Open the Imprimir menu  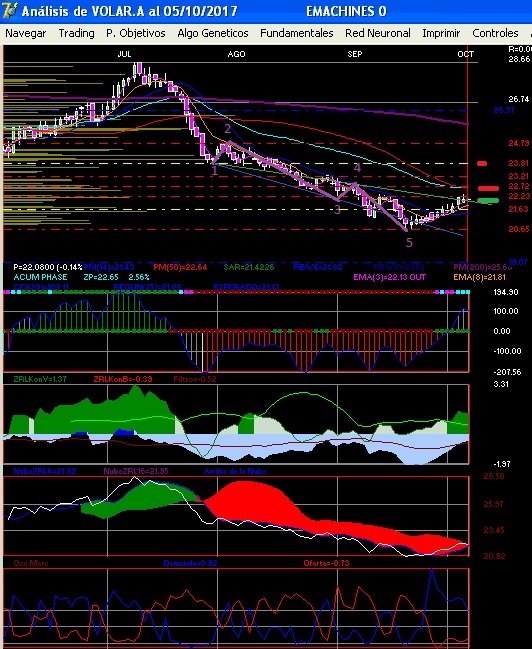(441, 33)
